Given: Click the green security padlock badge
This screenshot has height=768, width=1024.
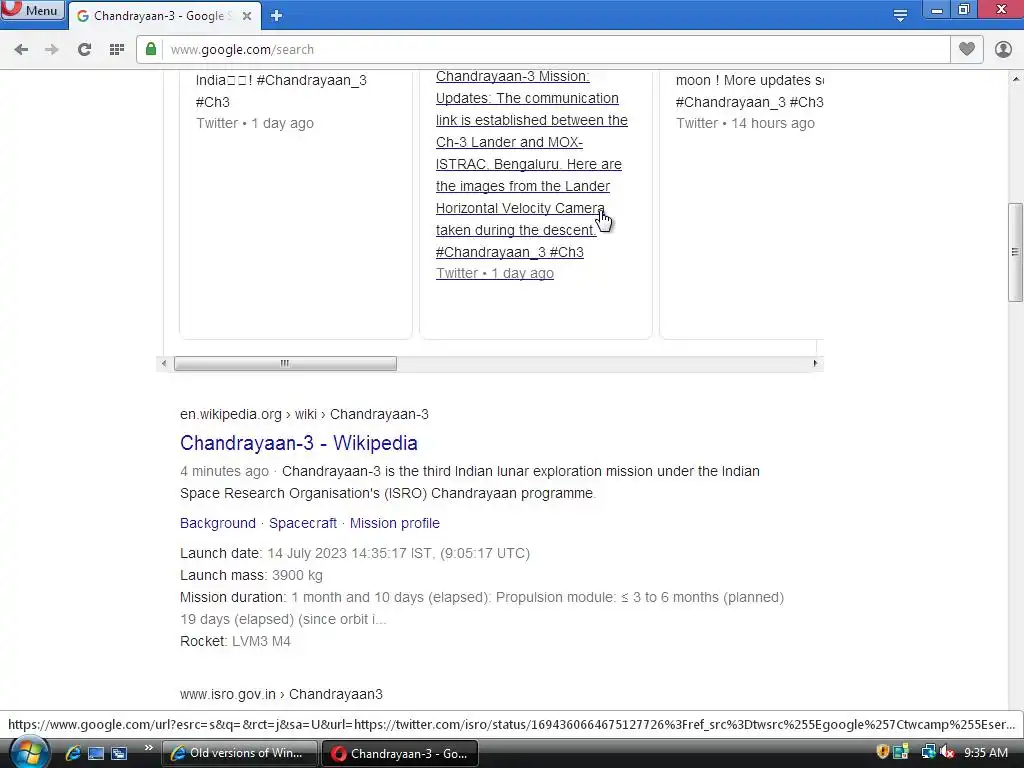Looking at the screenshot, I should [151, 49].
